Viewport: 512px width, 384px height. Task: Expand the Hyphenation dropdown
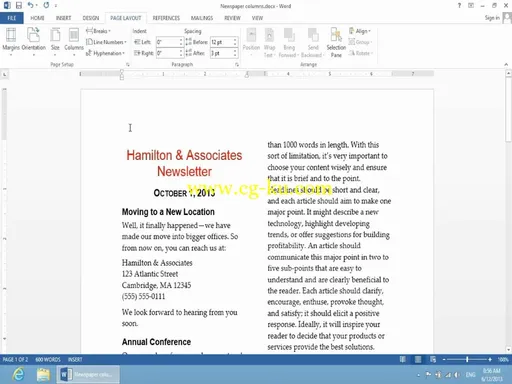[x=105, y=53]
